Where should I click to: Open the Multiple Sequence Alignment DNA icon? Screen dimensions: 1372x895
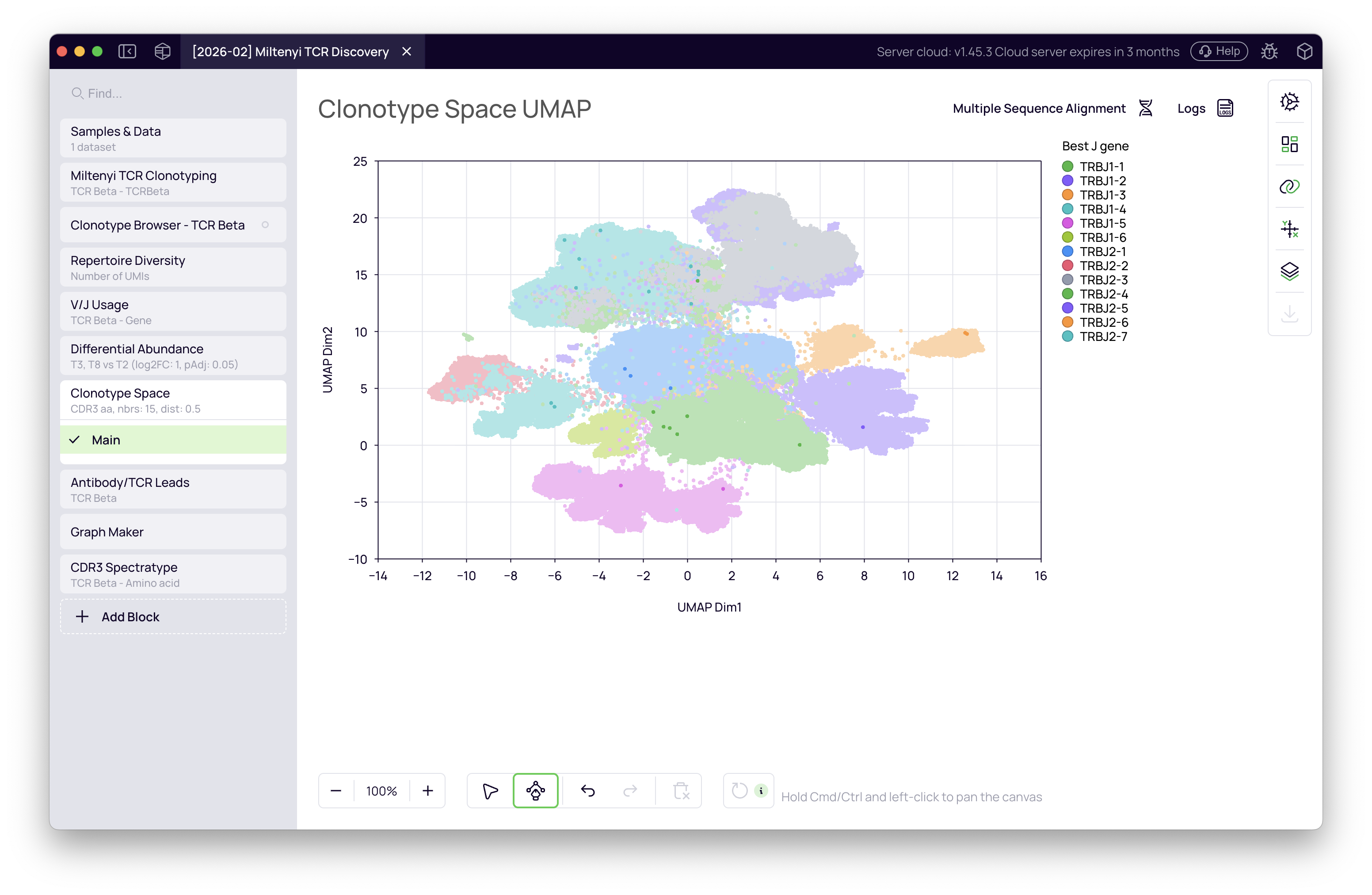coord(1146,108)
